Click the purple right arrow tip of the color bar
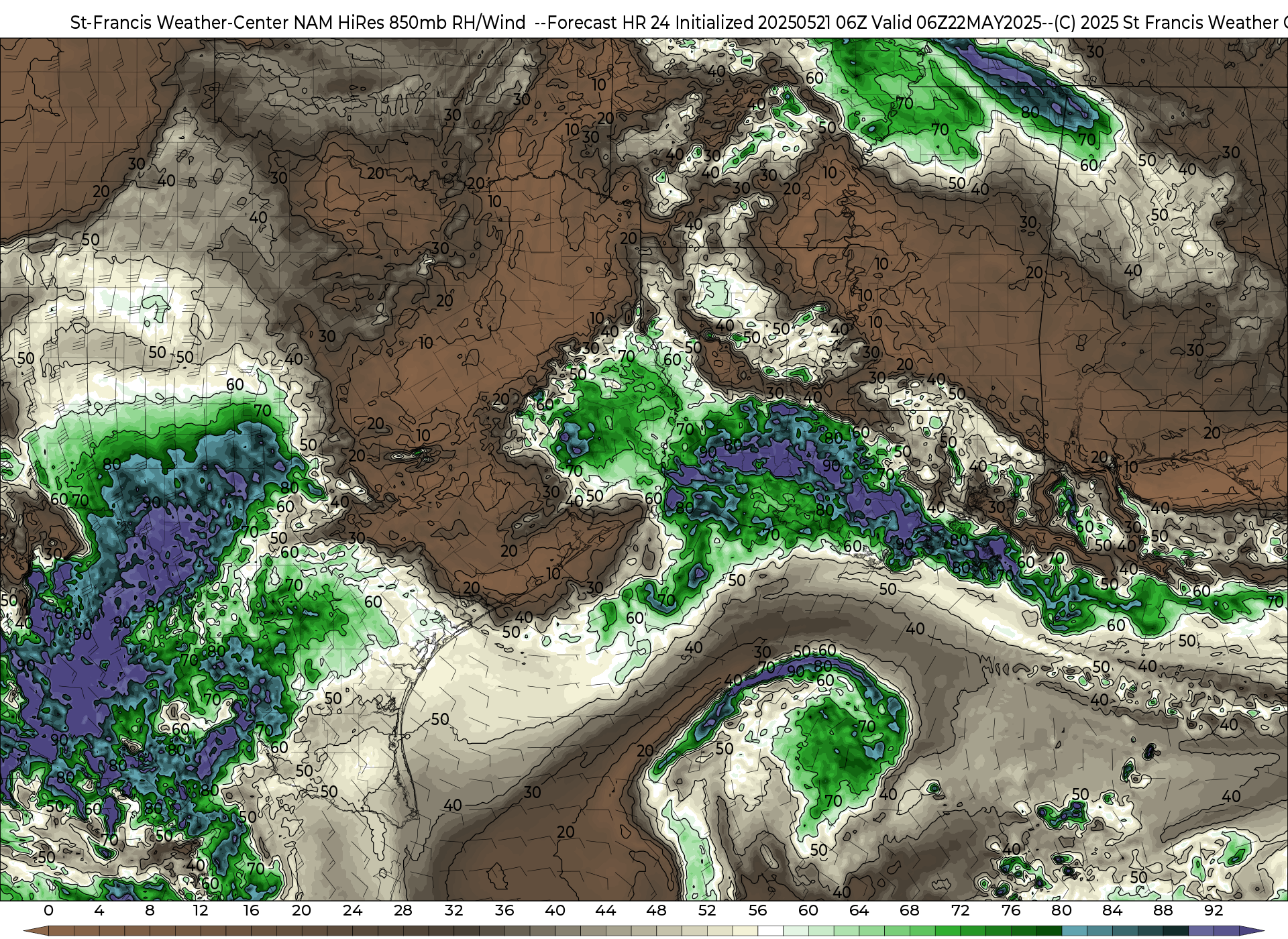This screenshot has width=1288, height=939. 1251,931
